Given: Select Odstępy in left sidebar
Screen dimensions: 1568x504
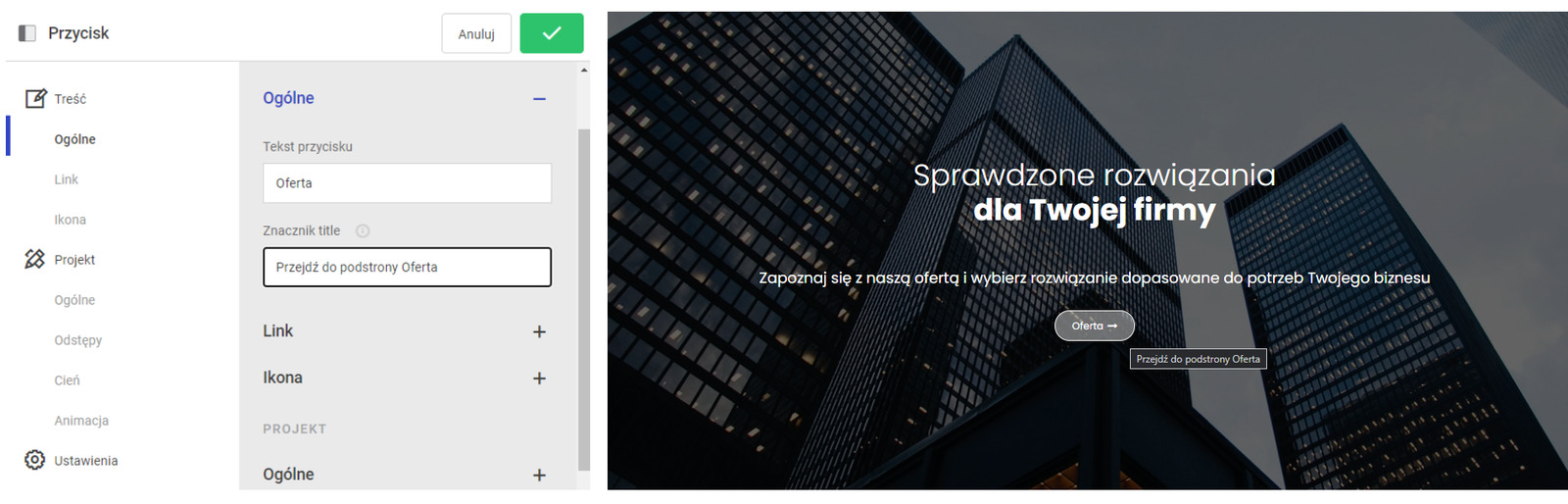Looking at the screenshot, I should click(78, 340).
